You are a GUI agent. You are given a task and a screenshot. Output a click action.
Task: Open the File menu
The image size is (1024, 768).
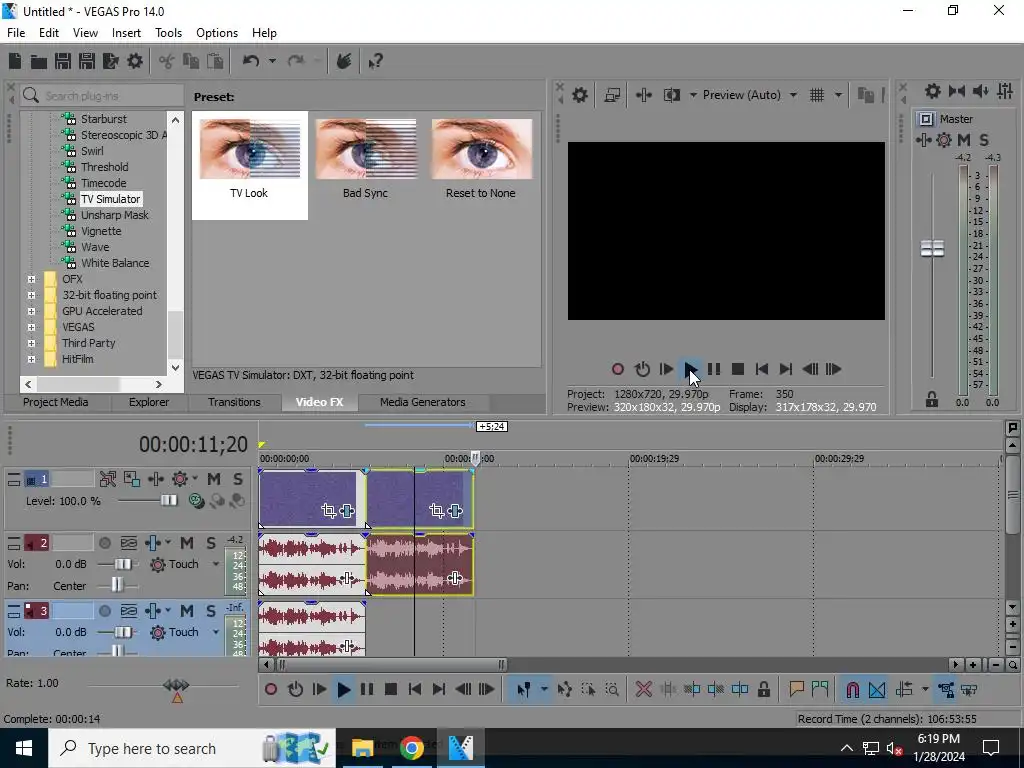[x=16, y=33]
